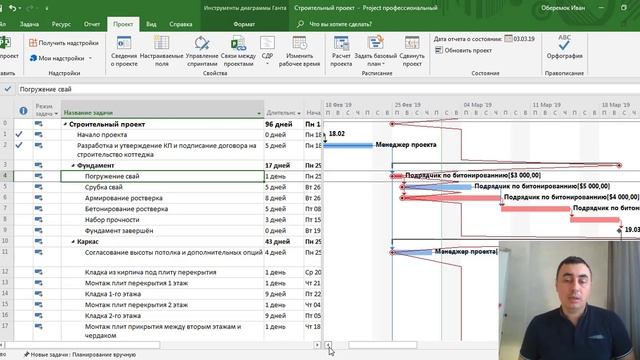Click the 96 дней duration cell
Viewport: 640px width, 360px height.
[x=284, y=124]
